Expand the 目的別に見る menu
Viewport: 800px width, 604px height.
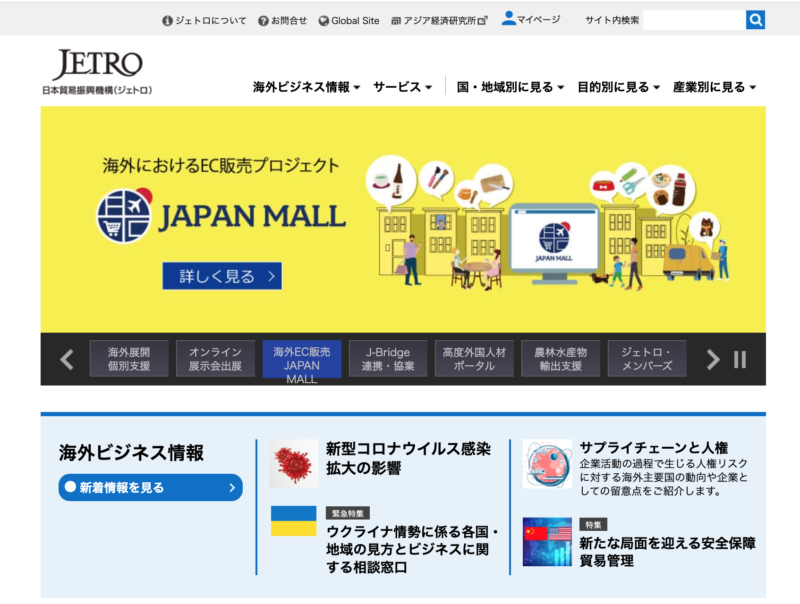pos(618,87)
